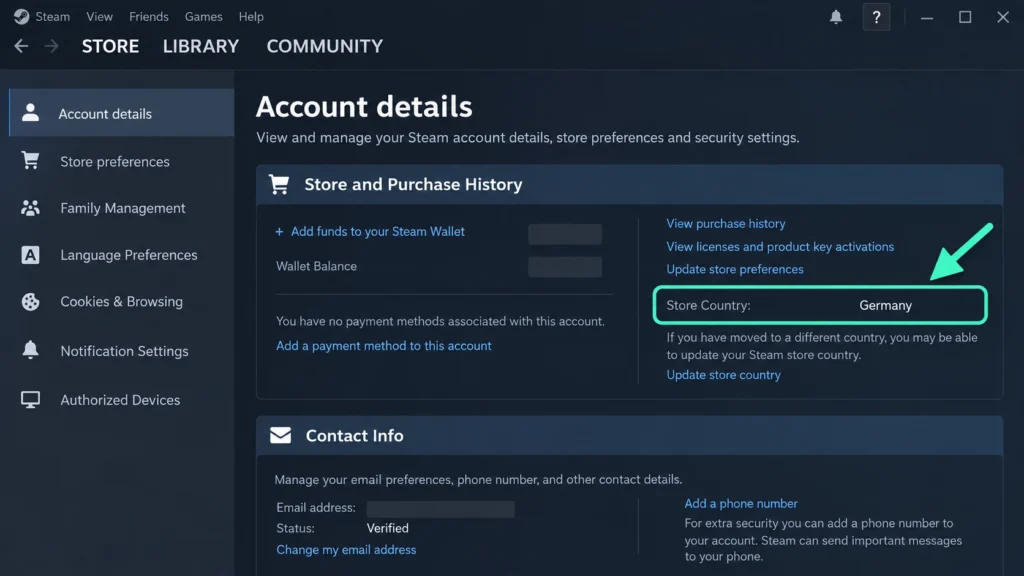Close the Steam window
1024x576 pixels.
pyautogui.click(x=1003, y=17)
